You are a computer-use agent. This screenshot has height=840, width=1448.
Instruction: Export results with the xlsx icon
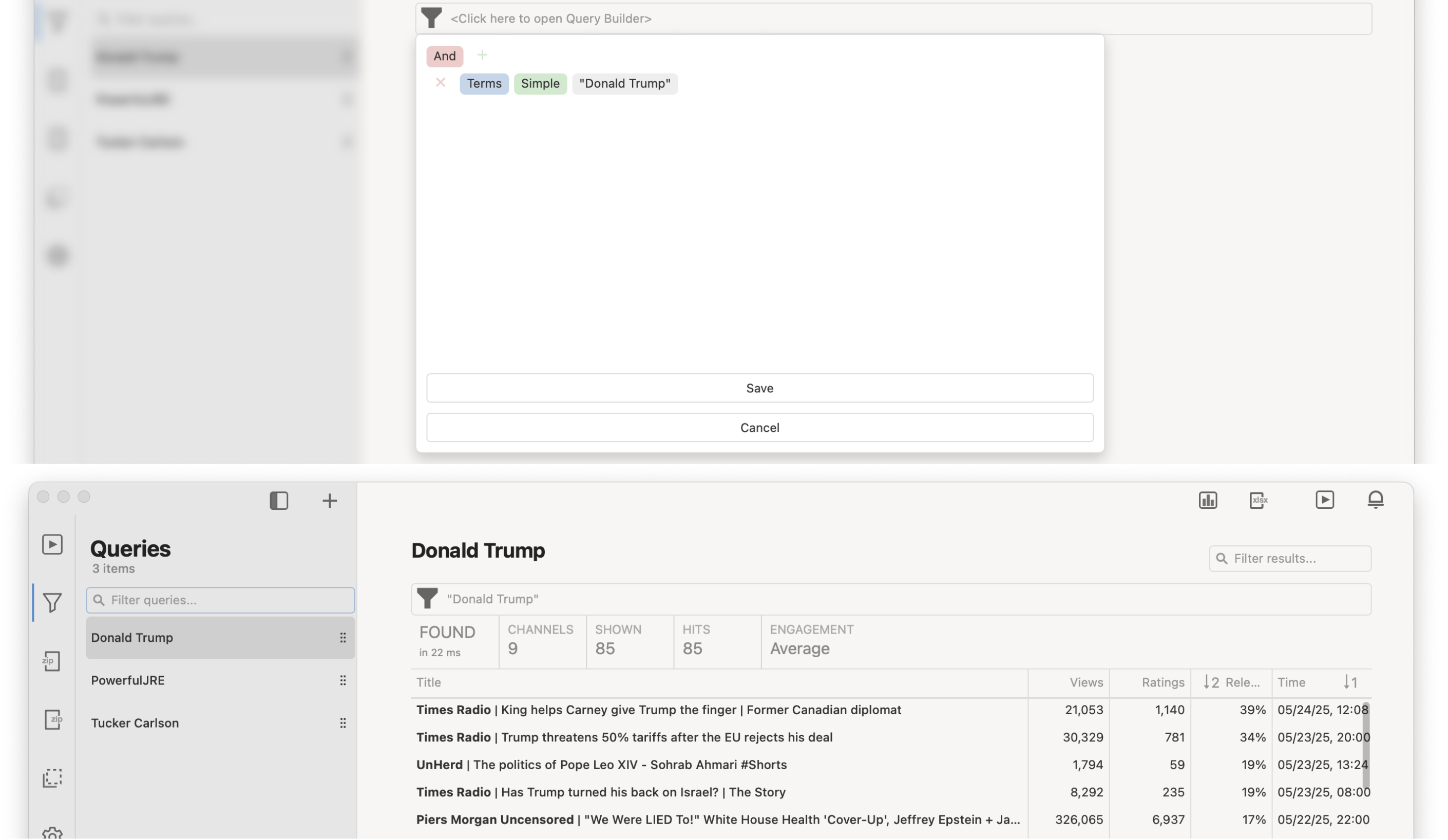(x=1259, y=501)
